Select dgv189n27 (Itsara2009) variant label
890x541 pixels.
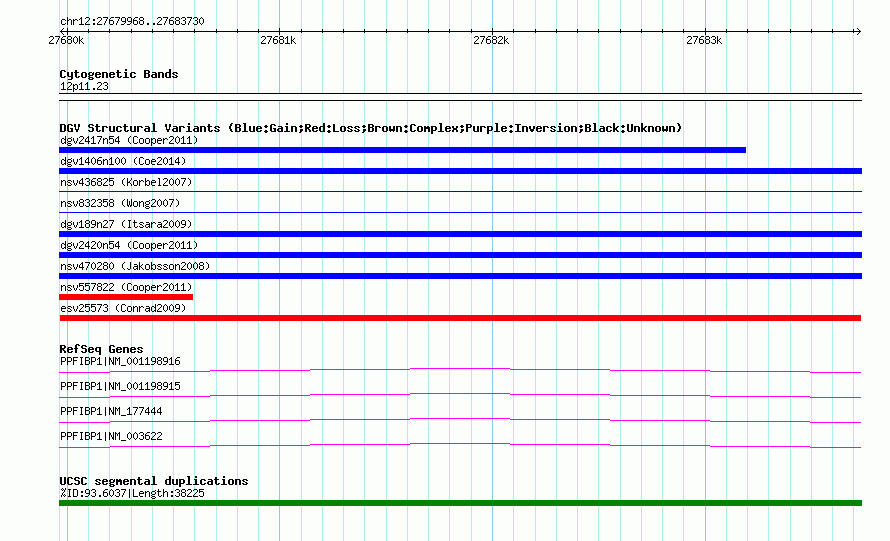click(x=126, y=224)
